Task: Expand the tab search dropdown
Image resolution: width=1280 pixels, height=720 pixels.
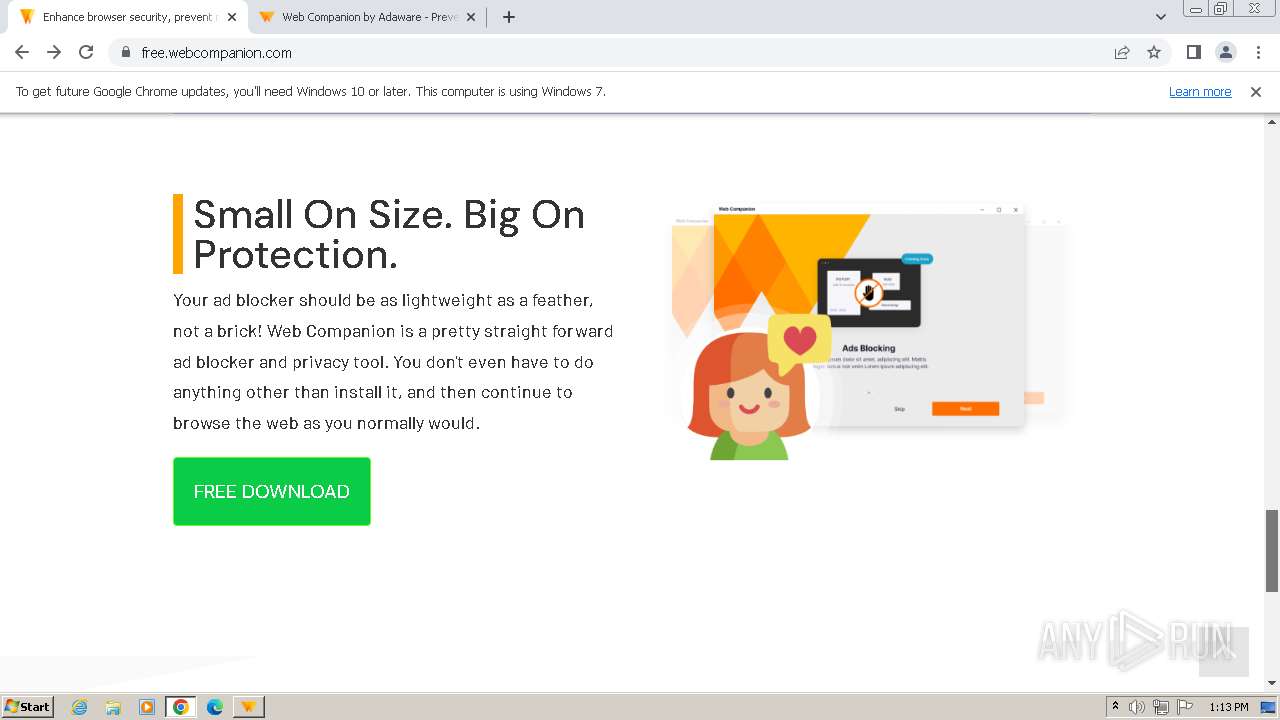Action: pos(1160,17)
